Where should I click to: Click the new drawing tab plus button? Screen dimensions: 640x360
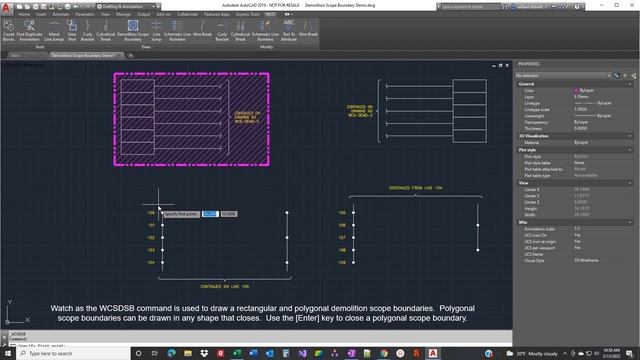[x=131, y=56]
